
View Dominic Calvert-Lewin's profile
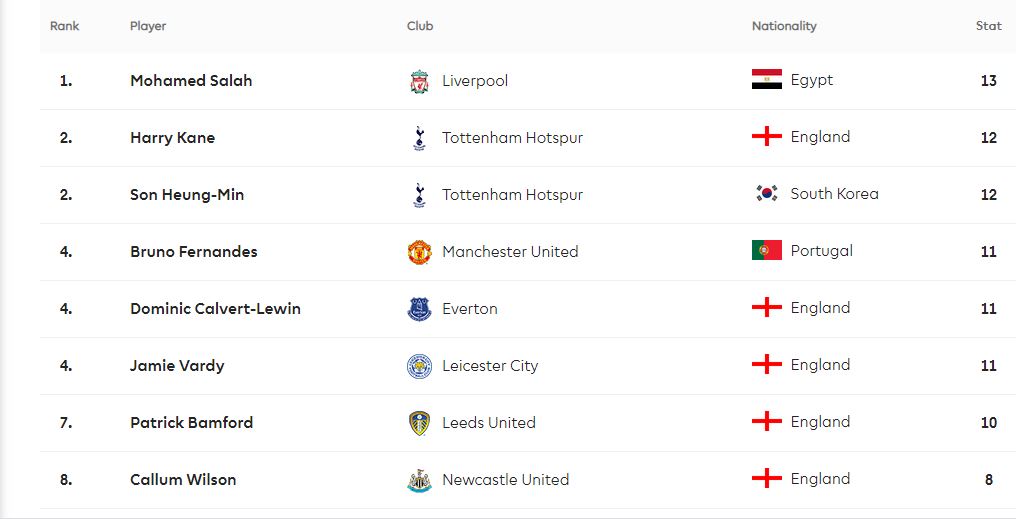pyautogui.click(x=215, y=309)
